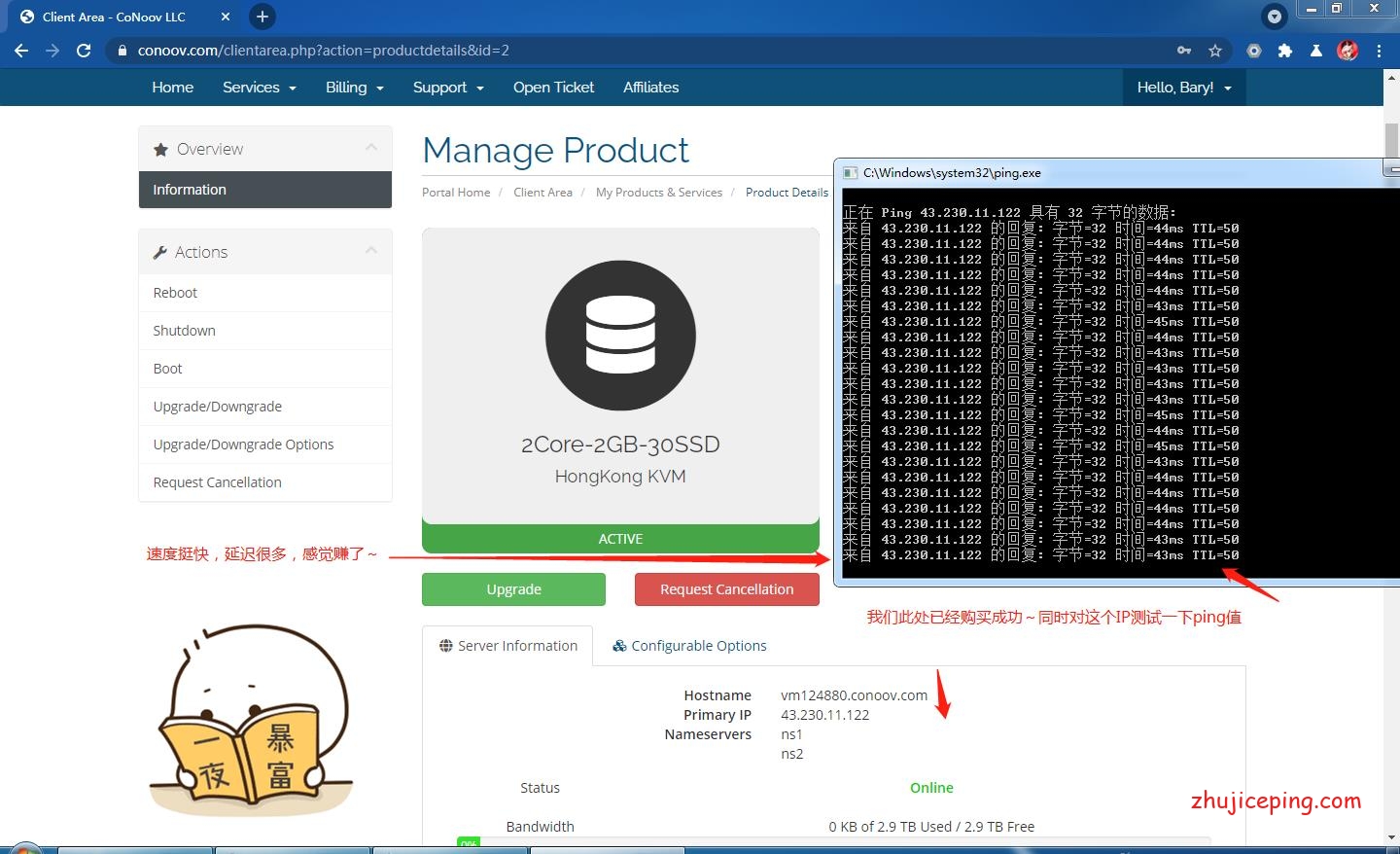Expand the Services dropdown menu
1400x854 pixels.
[x=259, y=88]
